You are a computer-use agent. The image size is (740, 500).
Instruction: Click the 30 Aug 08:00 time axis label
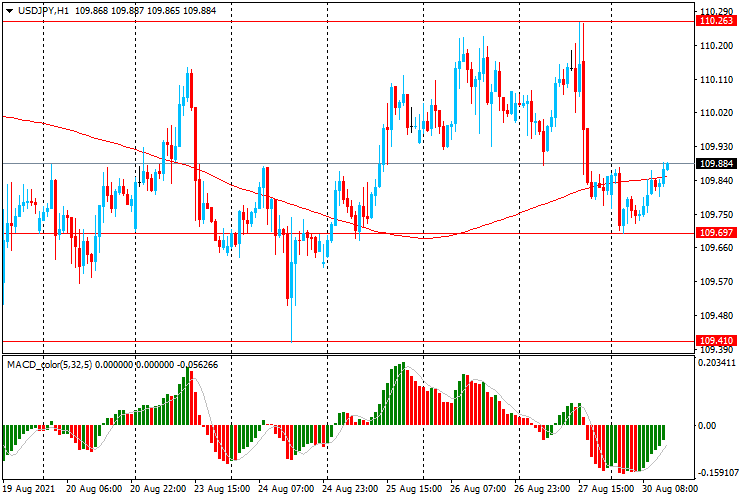pyautogui.click(x=670, y=489)
